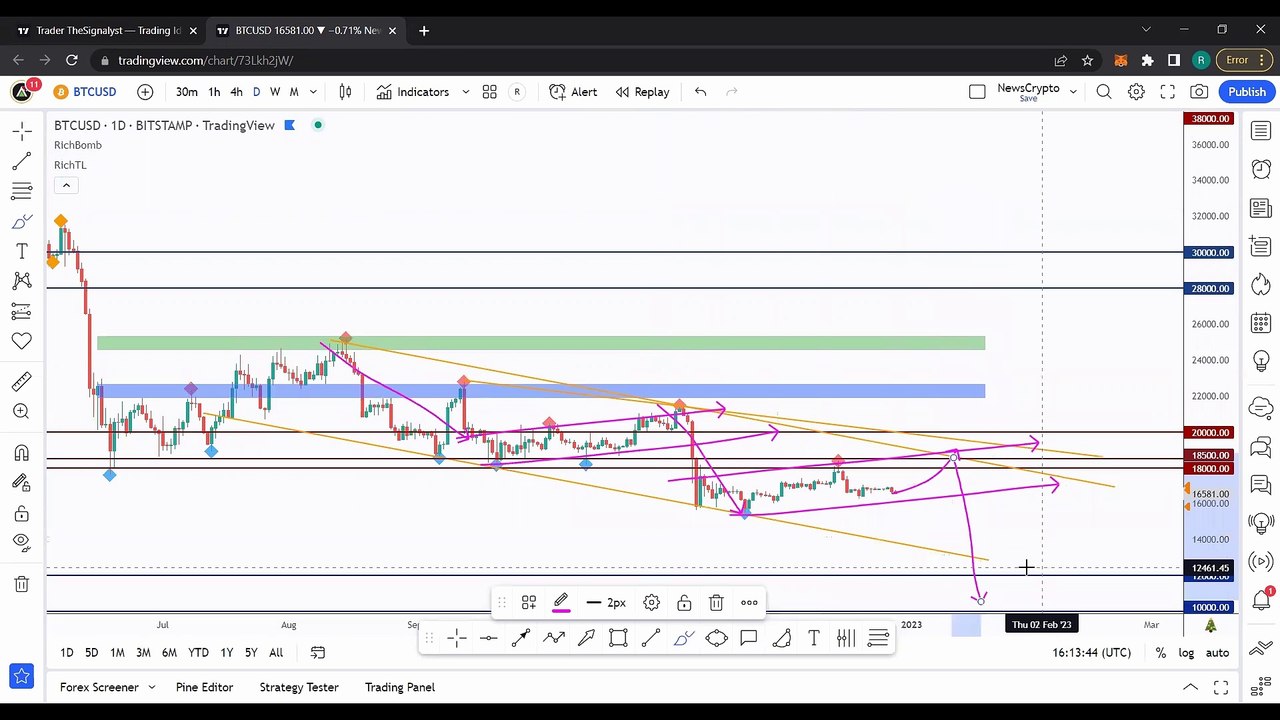Collapse the indicator legend chevron
The width and height of the screenshot is (1280, 720).
click(x=66, y=185)
